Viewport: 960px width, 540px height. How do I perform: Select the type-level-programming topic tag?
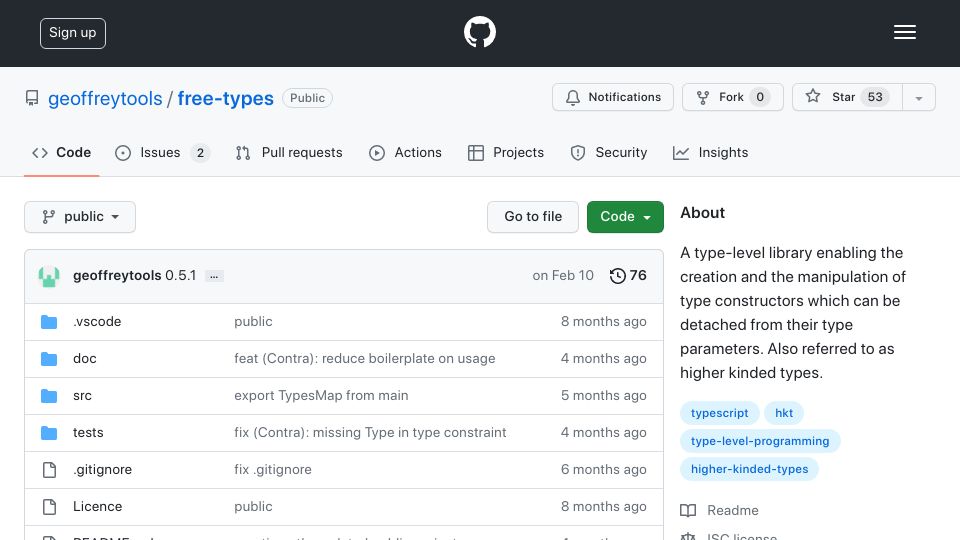[x=760, y=441]
